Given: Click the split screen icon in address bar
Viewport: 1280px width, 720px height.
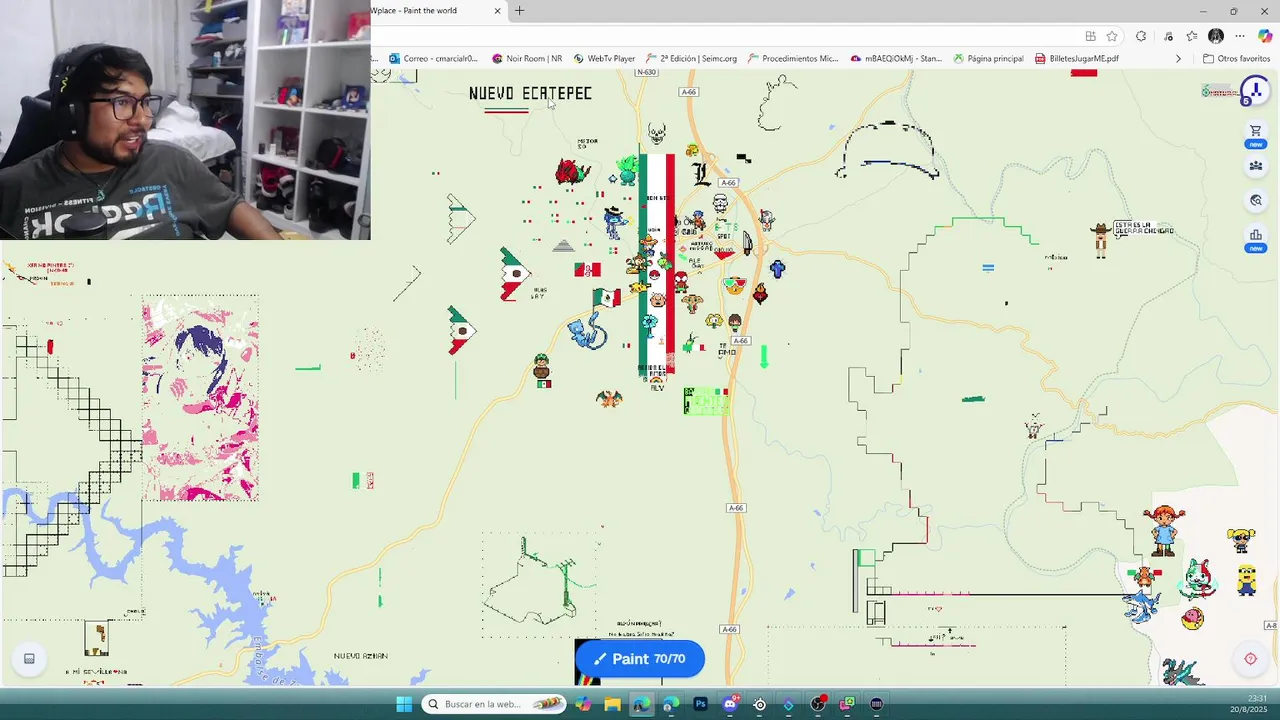Looking at the screenshot, I should [1090, 36].
